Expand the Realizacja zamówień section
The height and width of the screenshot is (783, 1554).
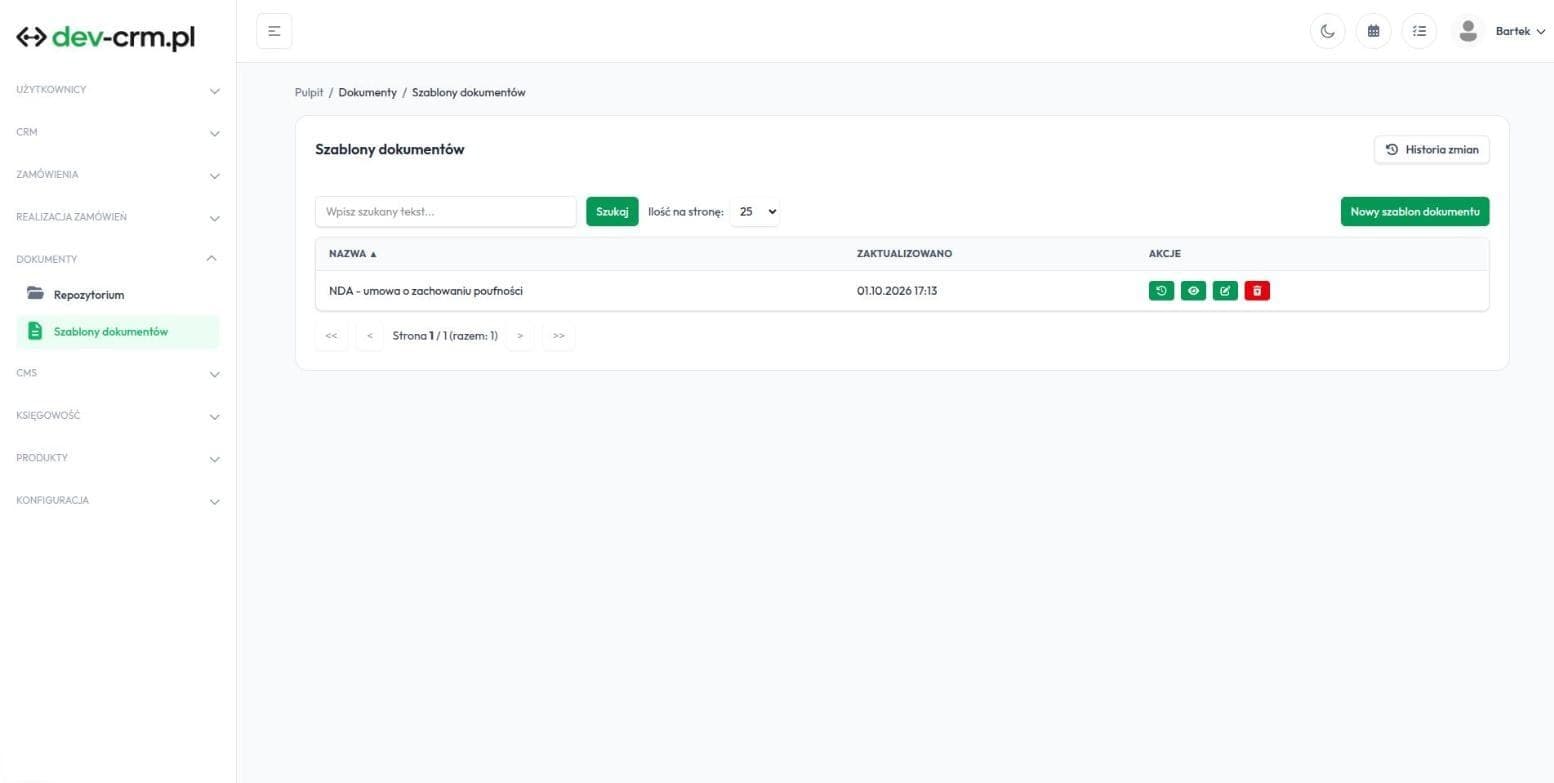118,217
